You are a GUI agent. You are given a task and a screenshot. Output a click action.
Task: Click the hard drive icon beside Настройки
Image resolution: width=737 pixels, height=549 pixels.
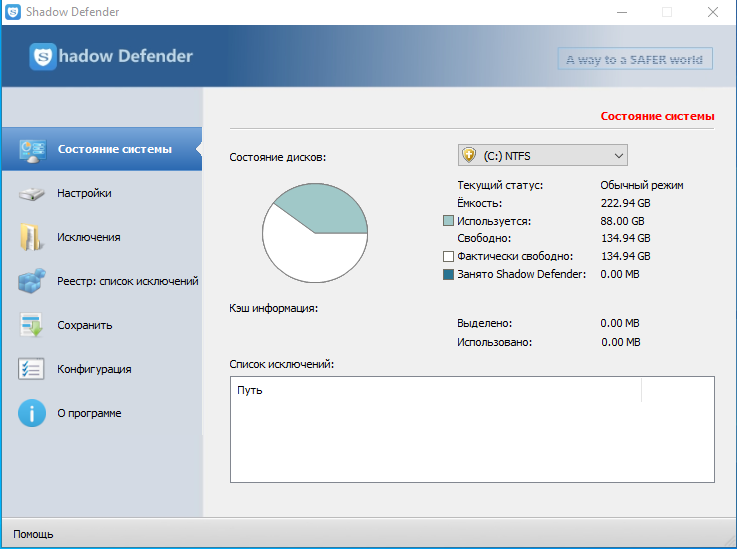click(31, 194)
